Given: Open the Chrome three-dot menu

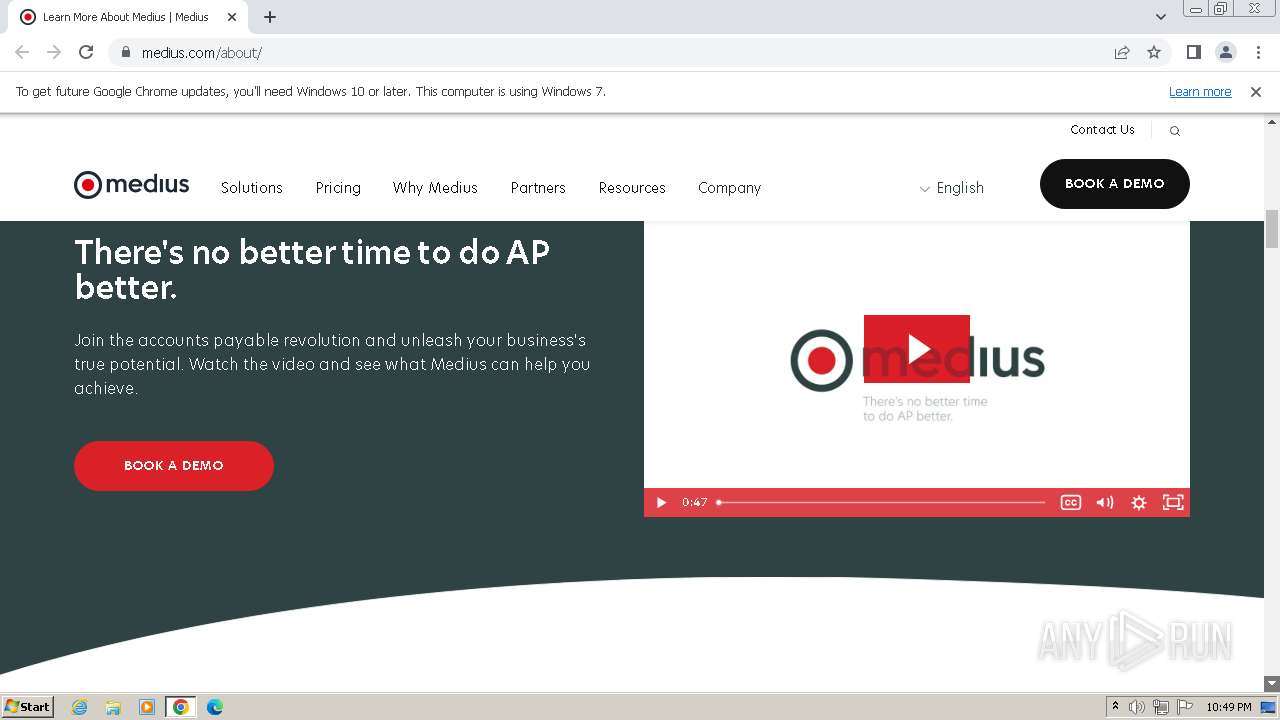Looking at the screenshot, I should coord(1258,52).
